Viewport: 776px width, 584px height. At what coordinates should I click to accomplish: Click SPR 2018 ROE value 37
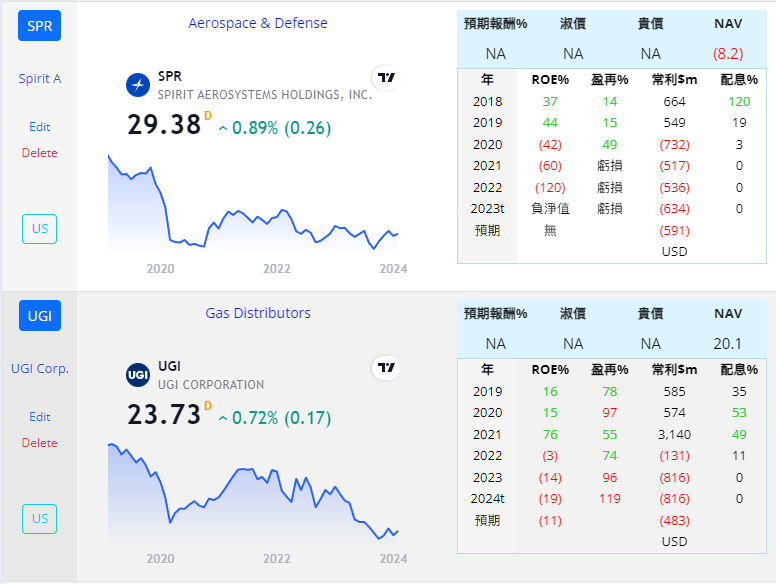click(550, 101)
